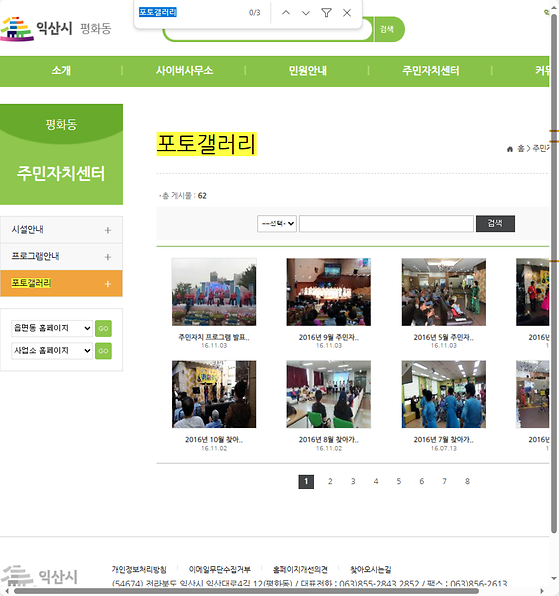
Task: Open 주민자치 프로그램 발표 photo thumbnail
Action: coord(214,292)
